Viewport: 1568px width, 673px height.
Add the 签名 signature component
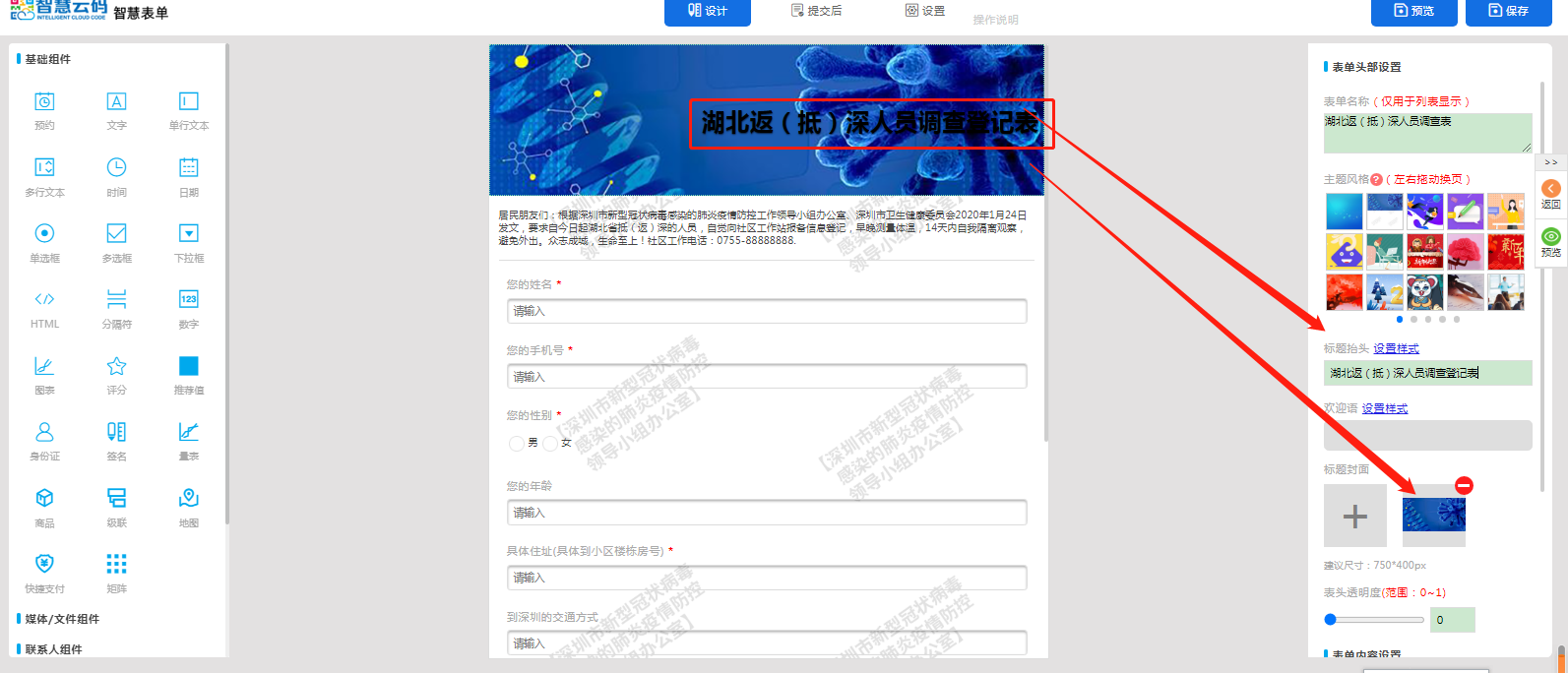[116, 439]
